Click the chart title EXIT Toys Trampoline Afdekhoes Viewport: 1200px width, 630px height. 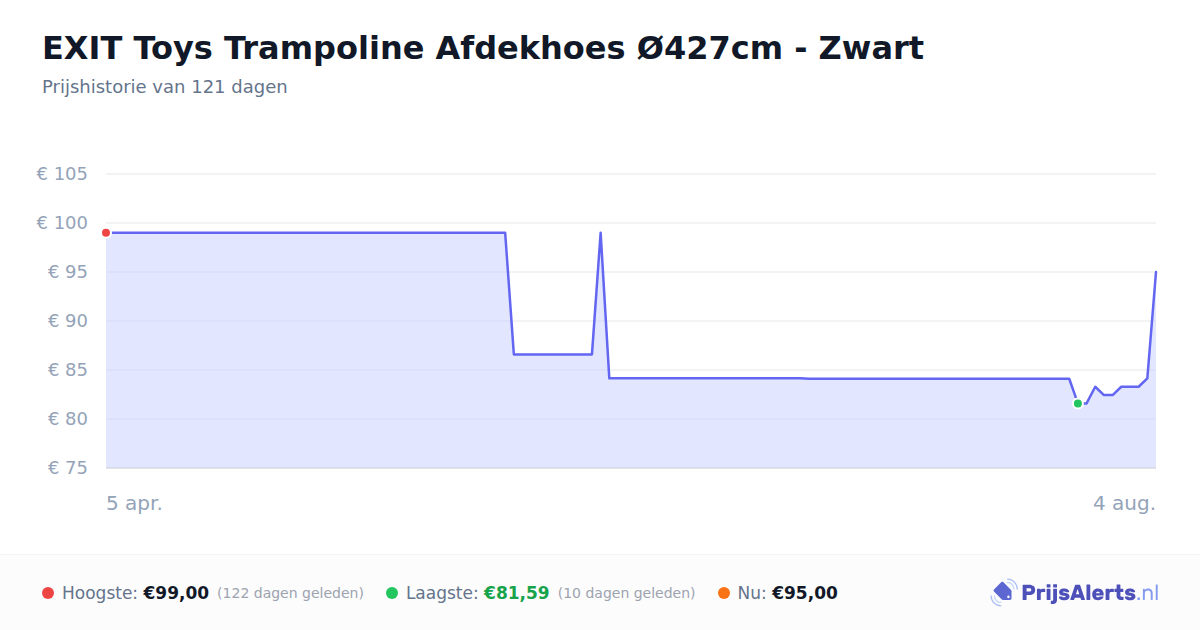point(483,47)
